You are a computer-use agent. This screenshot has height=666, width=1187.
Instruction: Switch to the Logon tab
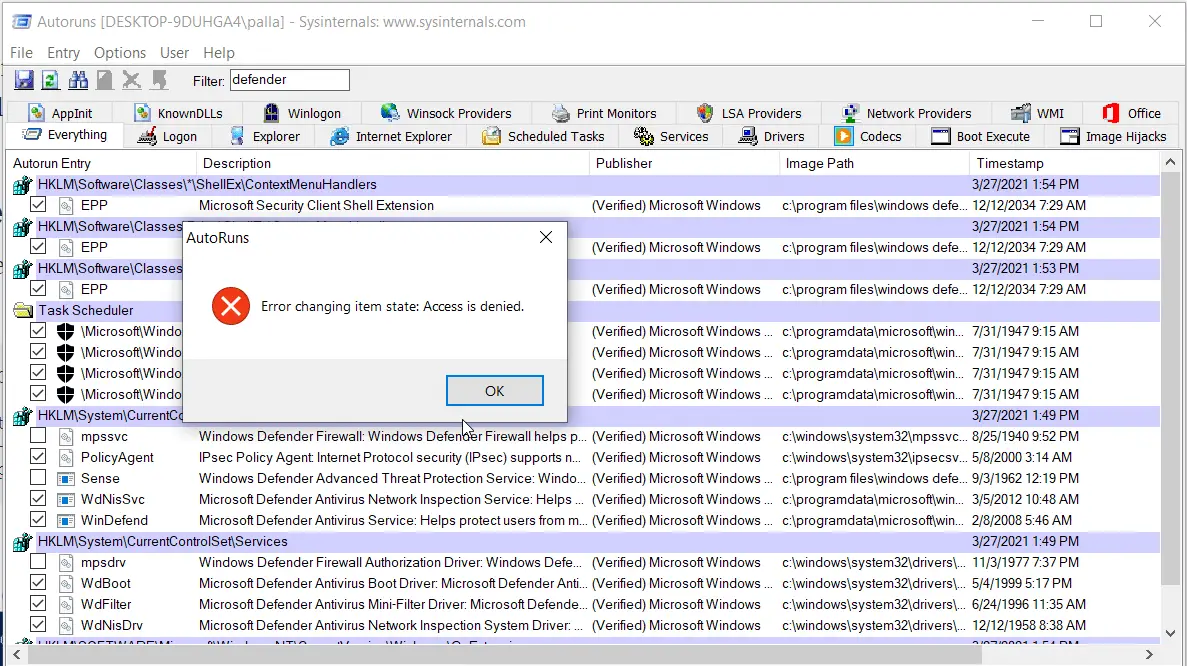pos(169,136)
